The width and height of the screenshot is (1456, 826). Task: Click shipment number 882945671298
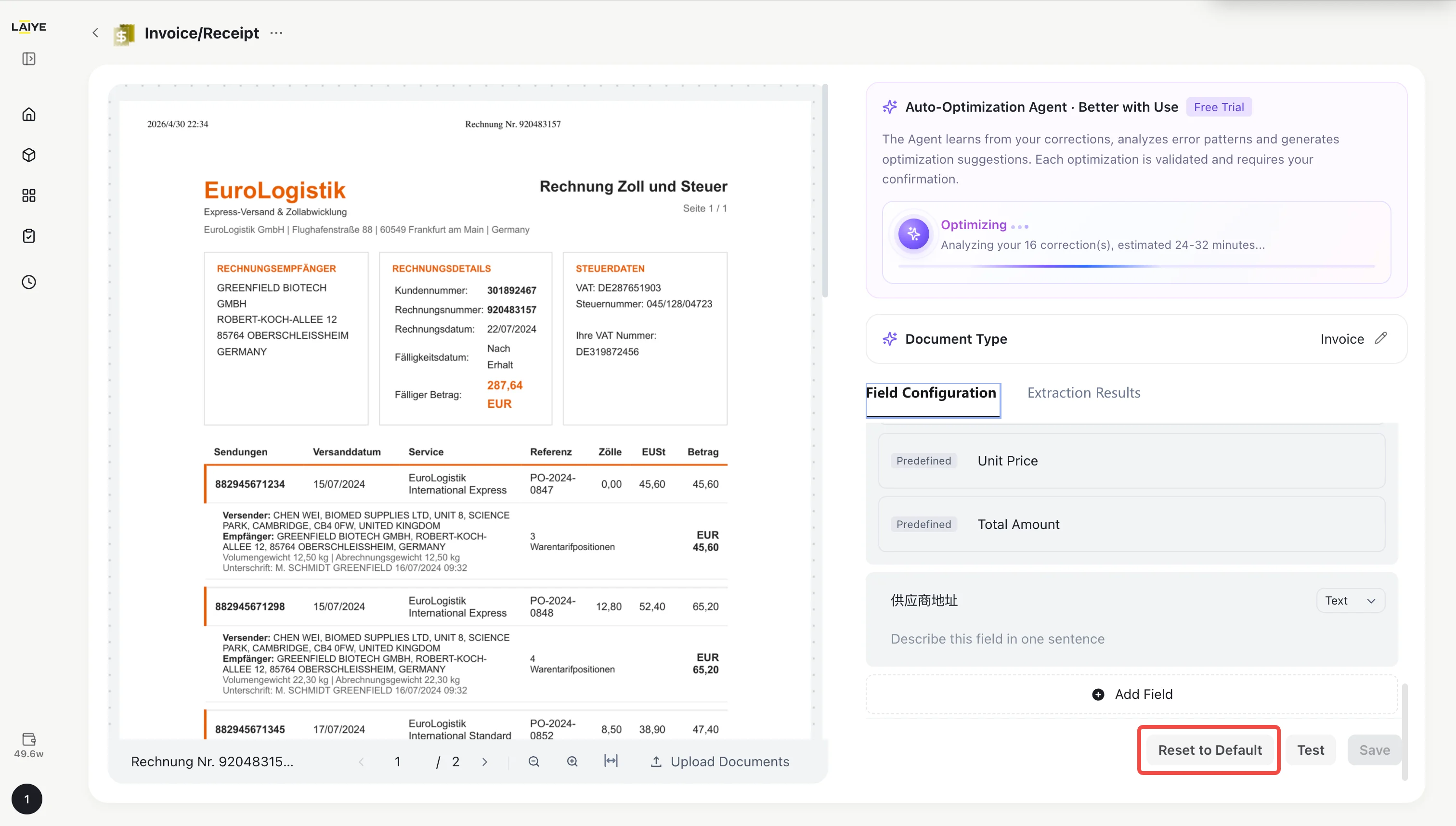coord(250,607)
